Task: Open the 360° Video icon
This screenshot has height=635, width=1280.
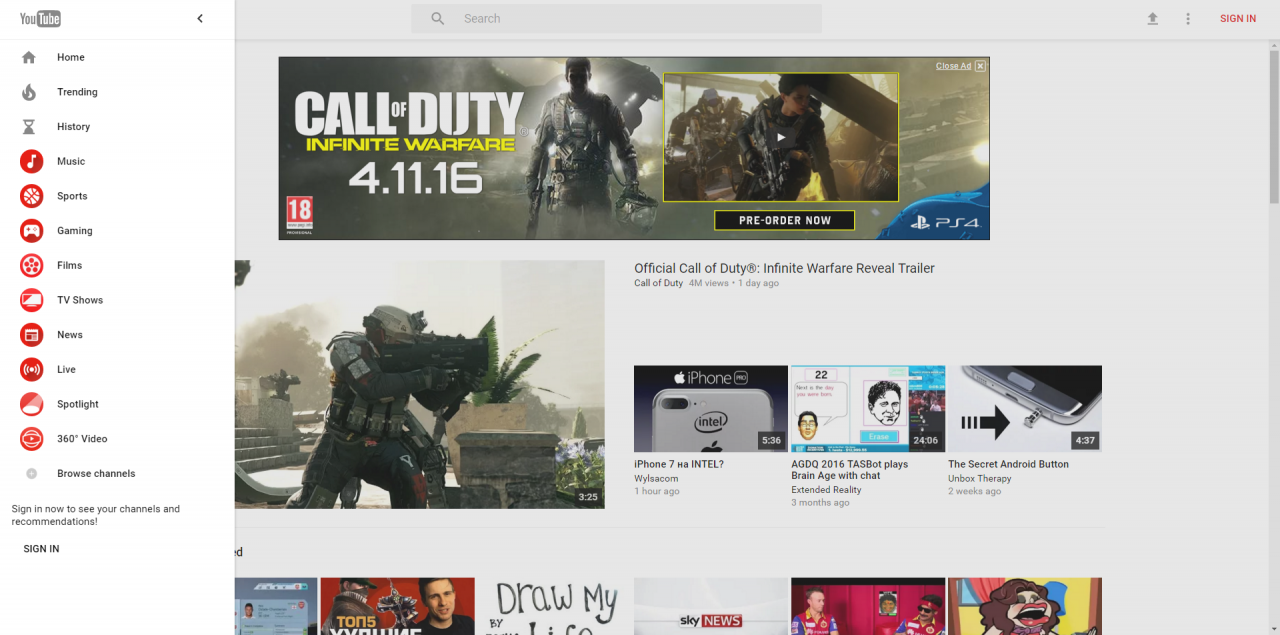Action: point(32,439)
